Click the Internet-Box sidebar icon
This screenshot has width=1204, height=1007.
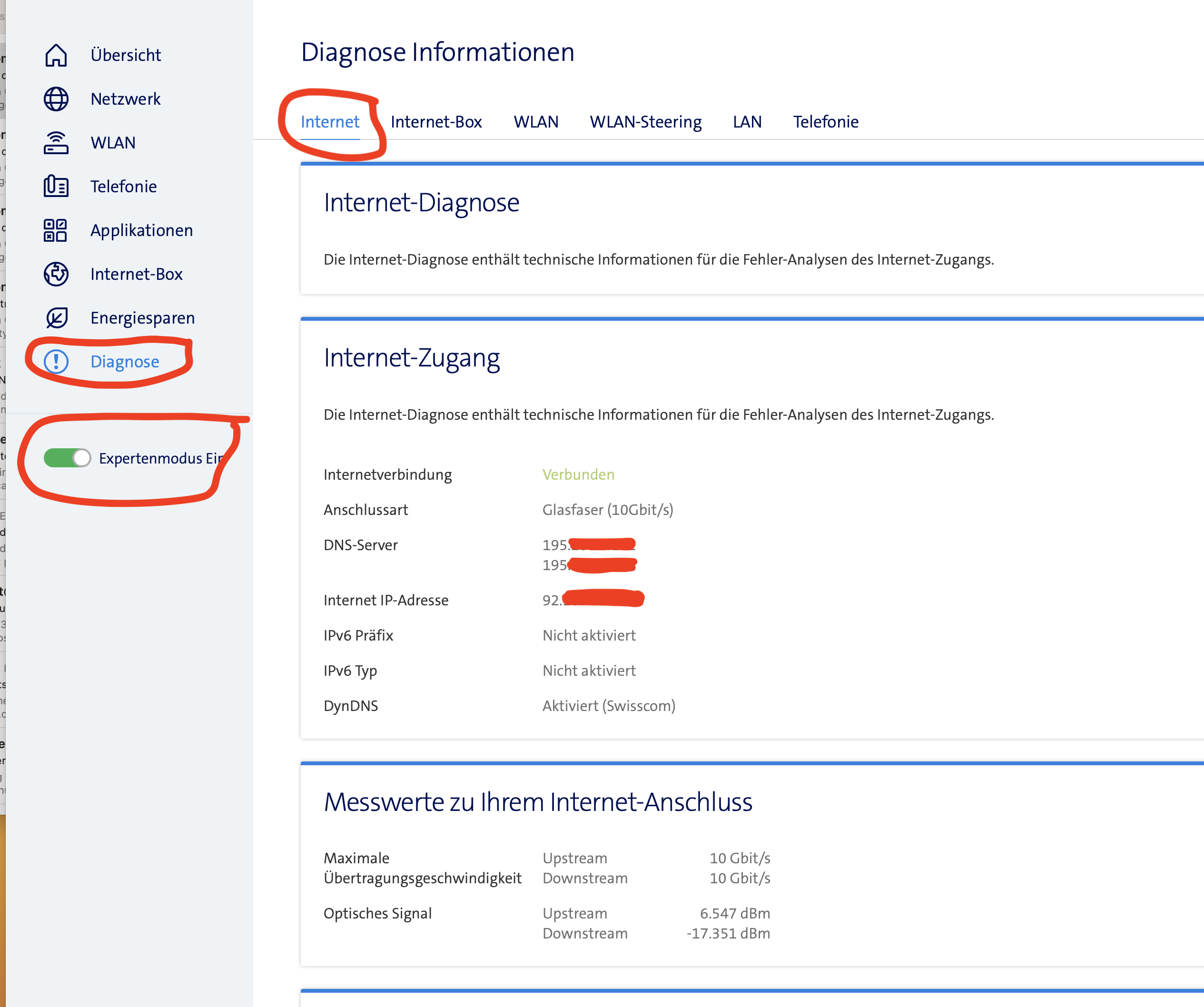[x=56, y=274]
